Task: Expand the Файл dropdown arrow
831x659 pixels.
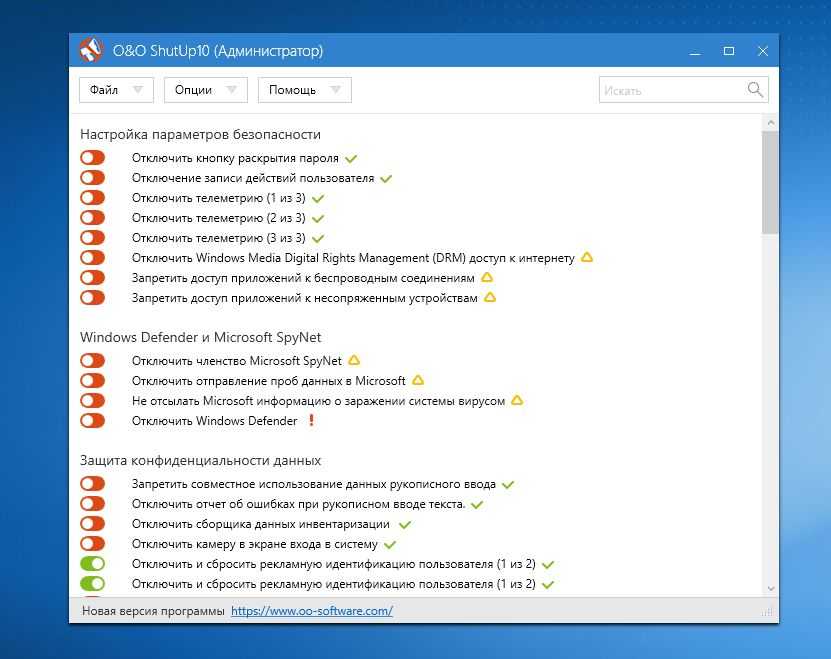Action: point(138,90)
